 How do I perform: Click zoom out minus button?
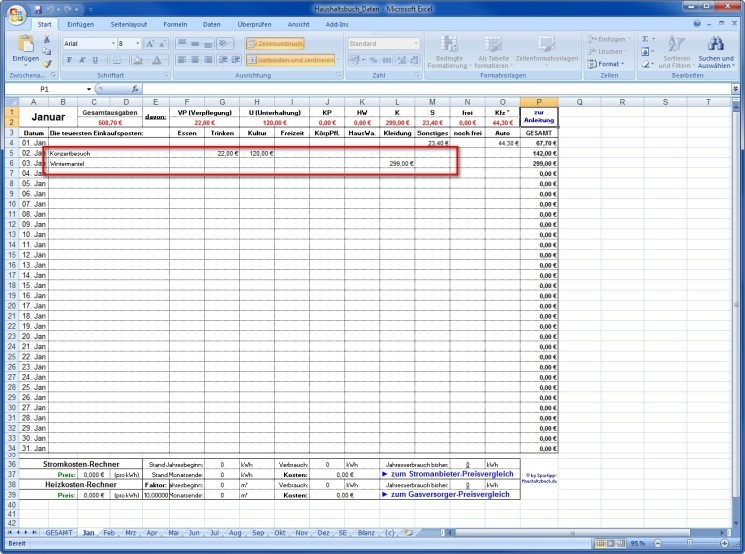[658, 543]
